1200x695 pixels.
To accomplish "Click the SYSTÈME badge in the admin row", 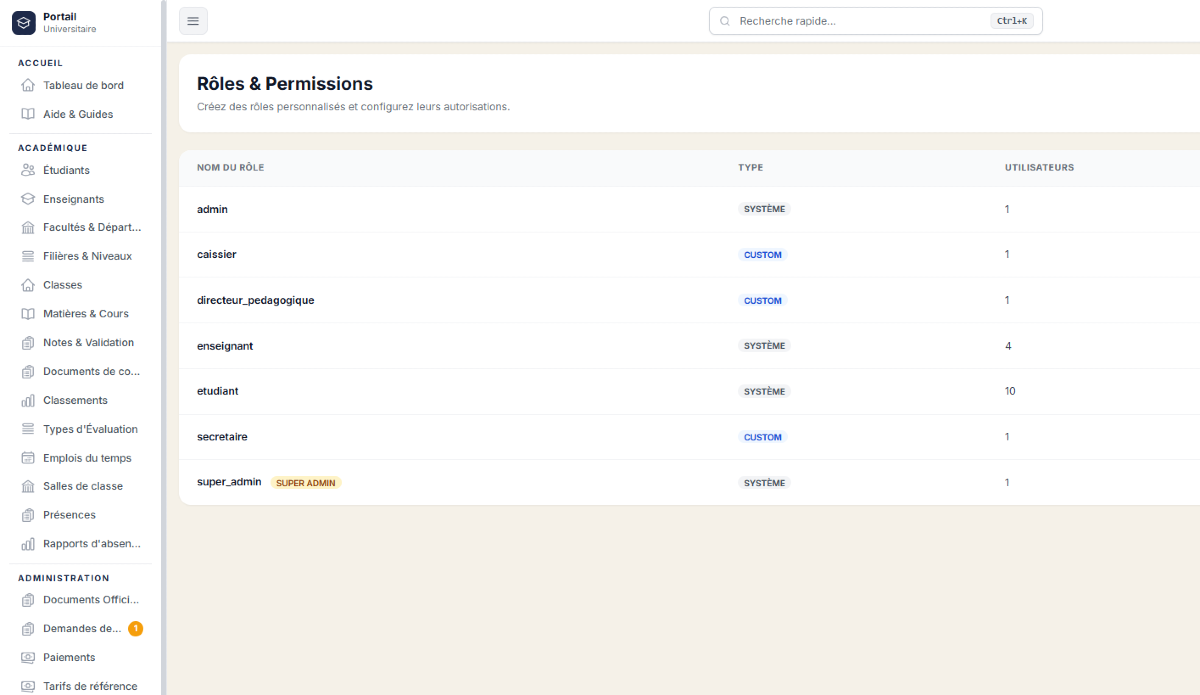I will [765, 209].
